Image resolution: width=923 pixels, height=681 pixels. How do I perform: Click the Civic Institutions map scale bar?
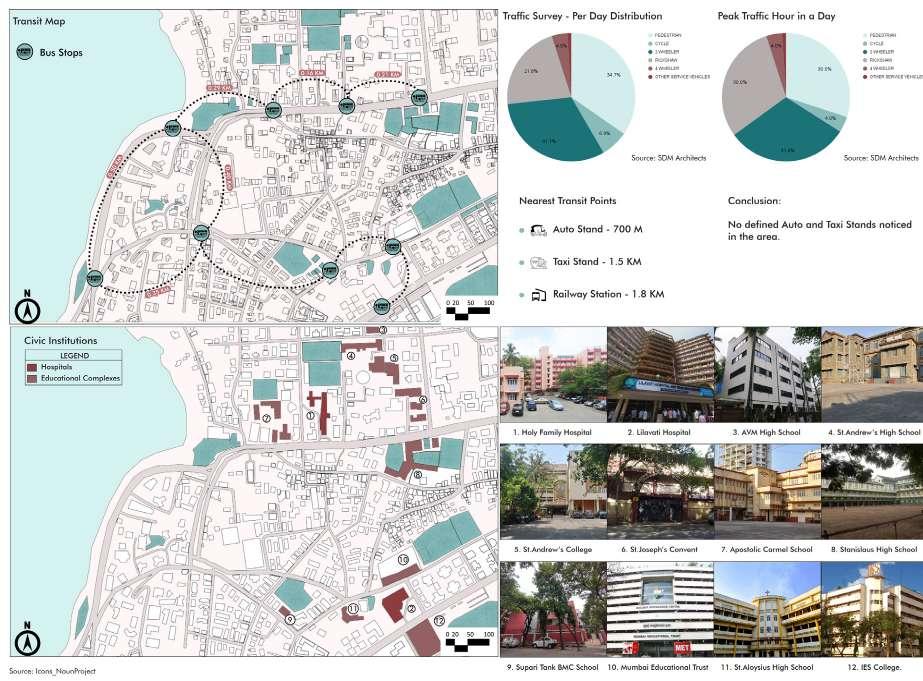pyautogui.click(x=470, y=640)
